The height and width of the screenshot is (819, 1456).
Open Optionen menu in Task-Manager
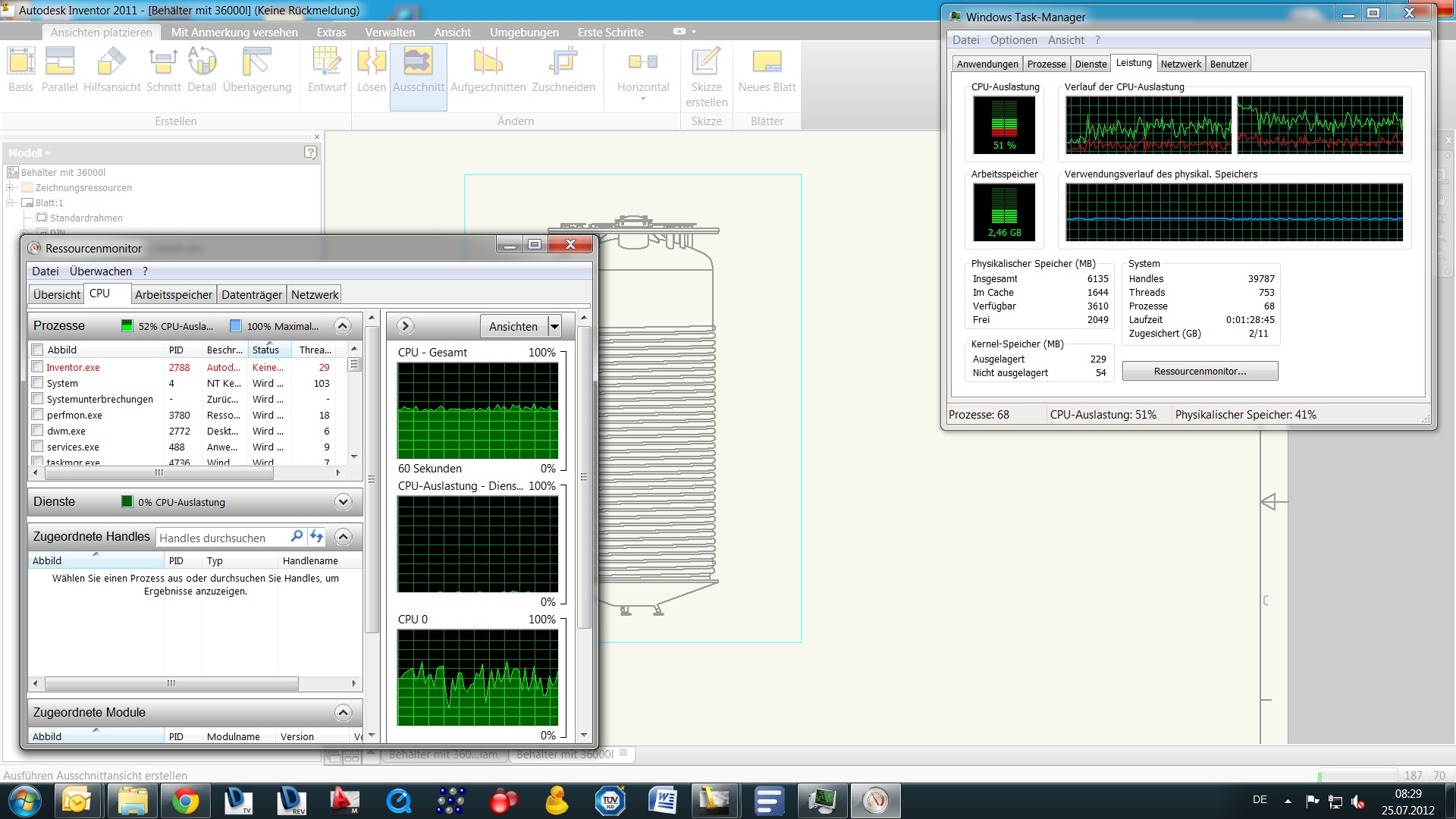tap(1013, 39)
